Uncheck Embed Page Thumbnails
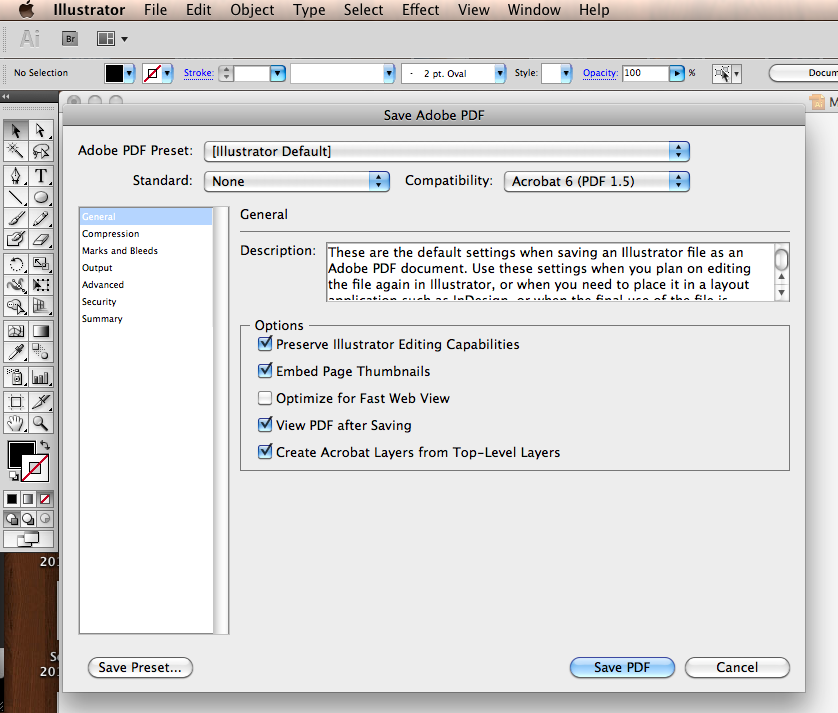 (x=265, y=370)
